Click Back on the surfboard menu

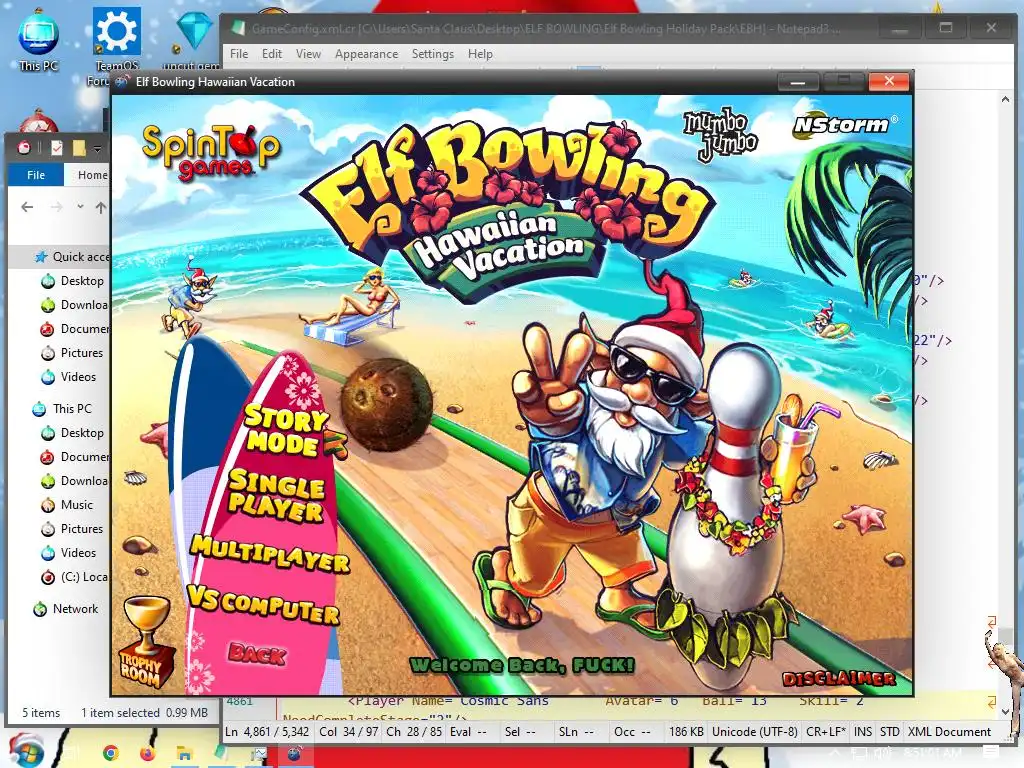pos(257,653)
